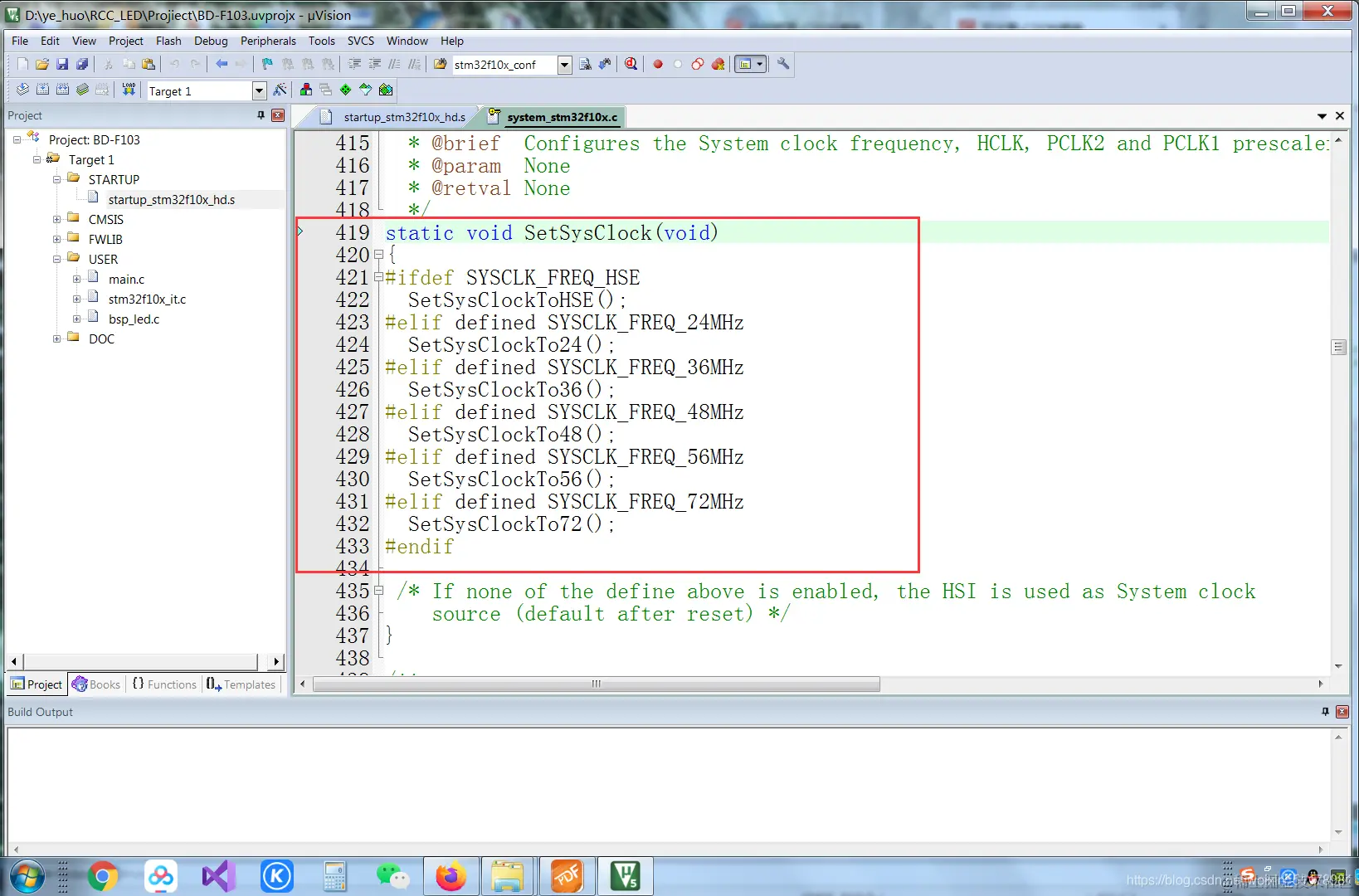
Task: Click the Translate file icon
Action: tap(22, 90)
